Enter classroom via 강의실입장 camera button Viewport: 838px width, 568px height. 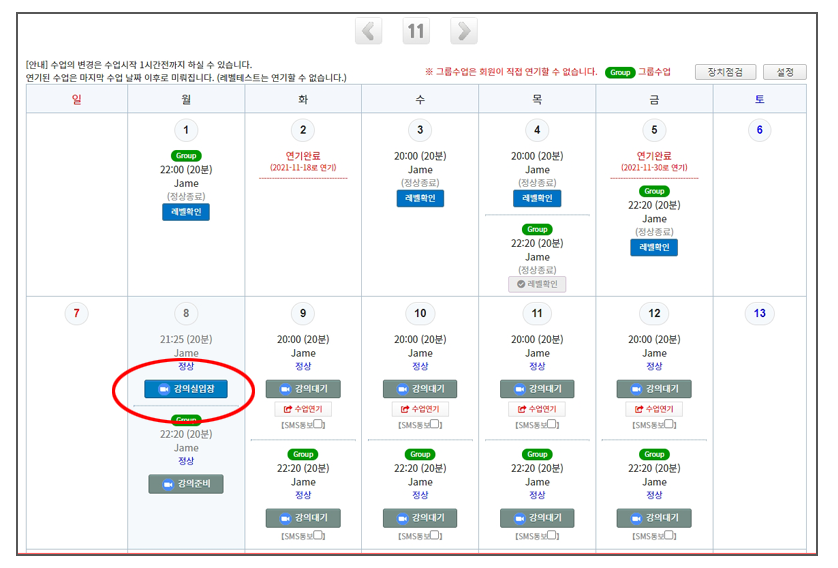pyautogui.click(x=186, y=389)
